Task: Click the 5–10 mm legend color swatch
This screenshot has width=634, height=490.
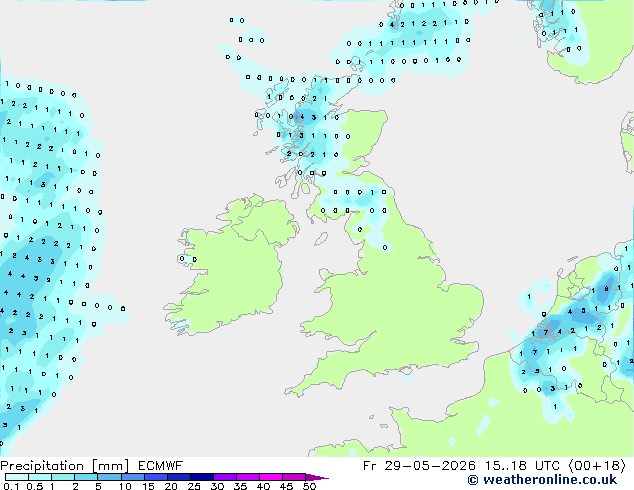Action: tap(109, 477)
